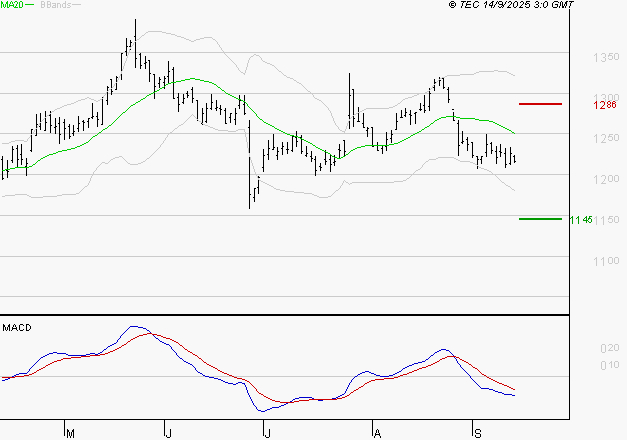Click the MA20 legend label

click(12, 5)
